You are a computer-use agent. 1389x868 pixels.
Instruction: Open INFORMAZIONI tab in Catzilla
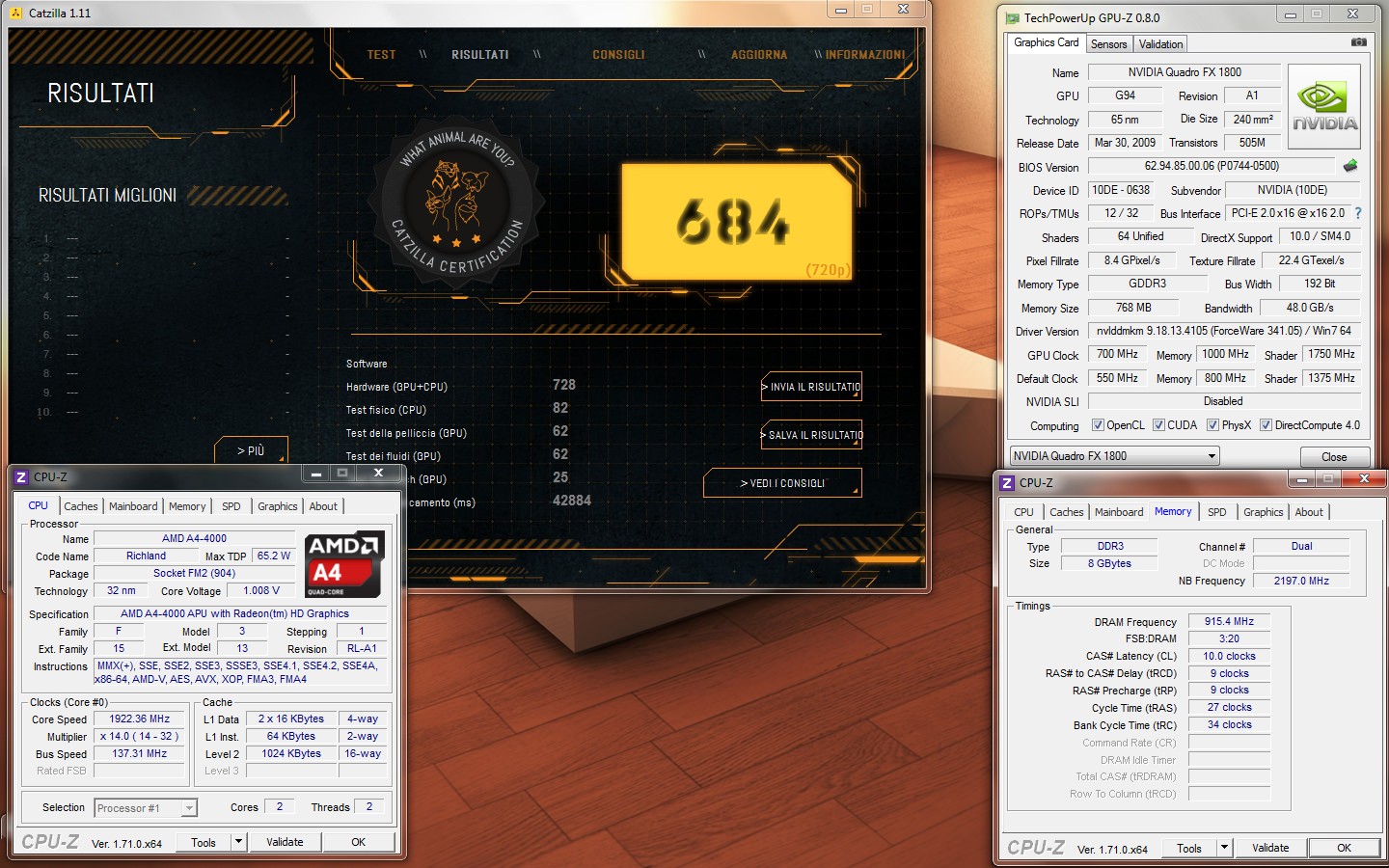click(x=865, y=55)
